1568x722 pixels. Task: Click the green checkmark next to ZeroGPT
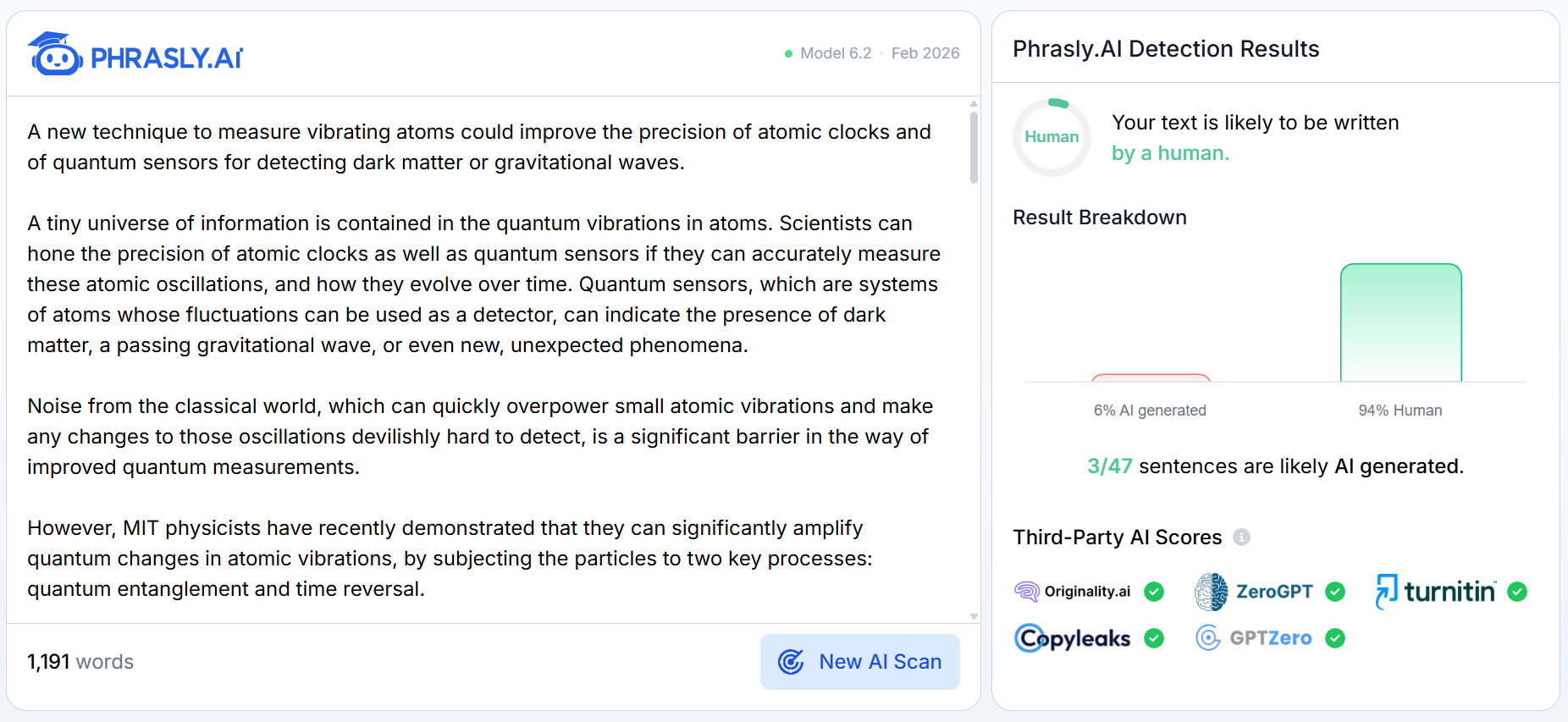tap(1335, 592)
